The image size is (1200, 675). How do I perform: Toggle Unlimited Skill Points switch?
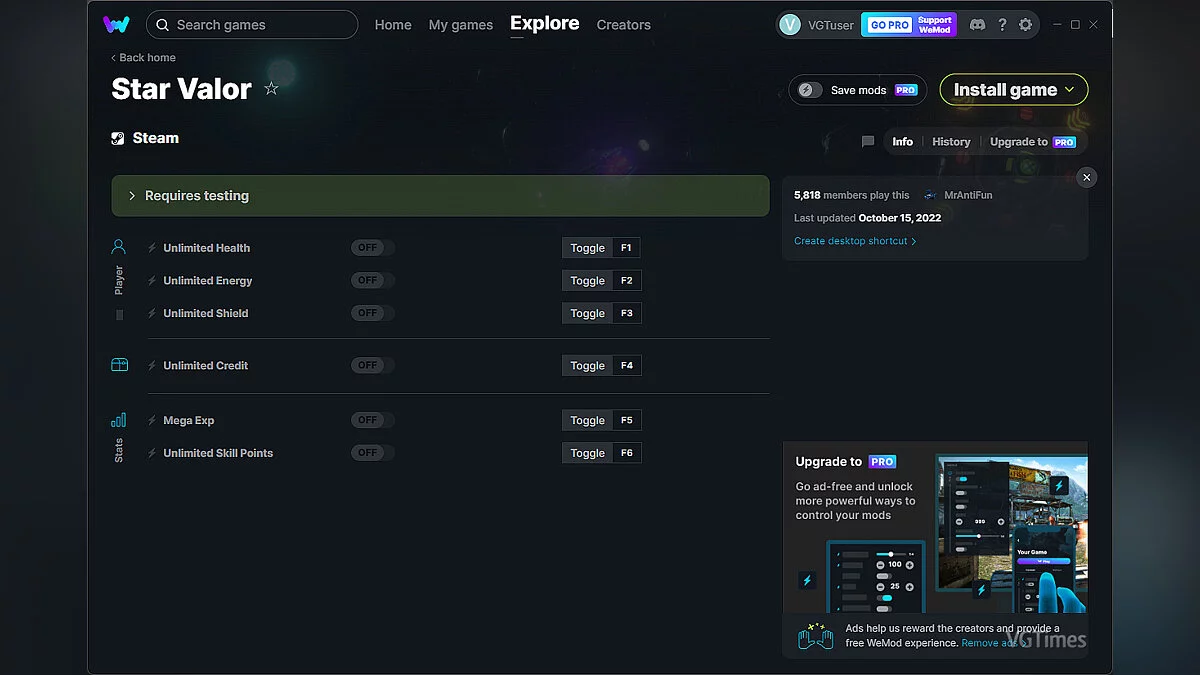pos(372,453)
